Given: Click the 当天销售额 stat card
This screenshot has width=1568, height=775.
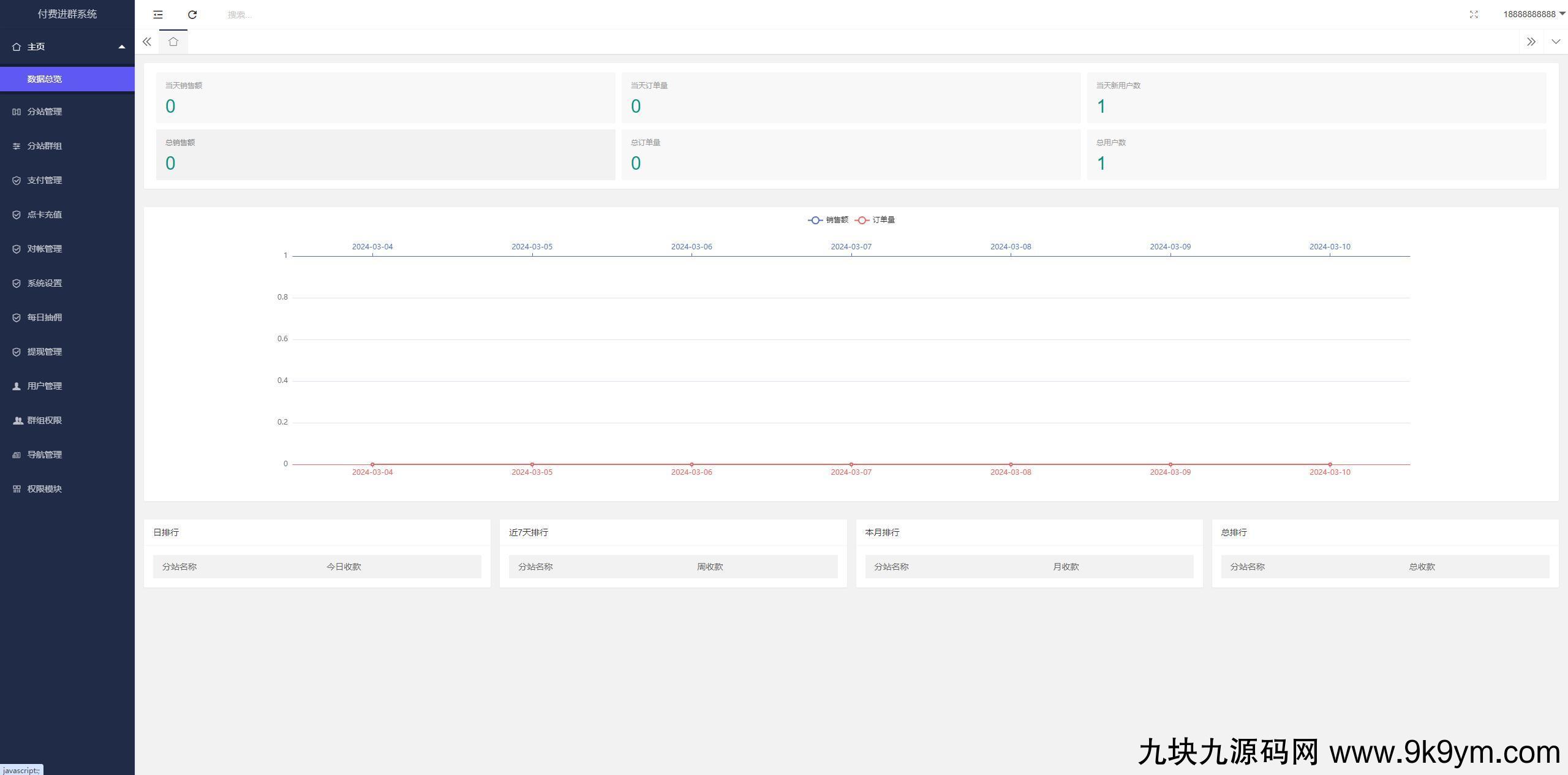Looking at the screenshot, I should 385,98.
